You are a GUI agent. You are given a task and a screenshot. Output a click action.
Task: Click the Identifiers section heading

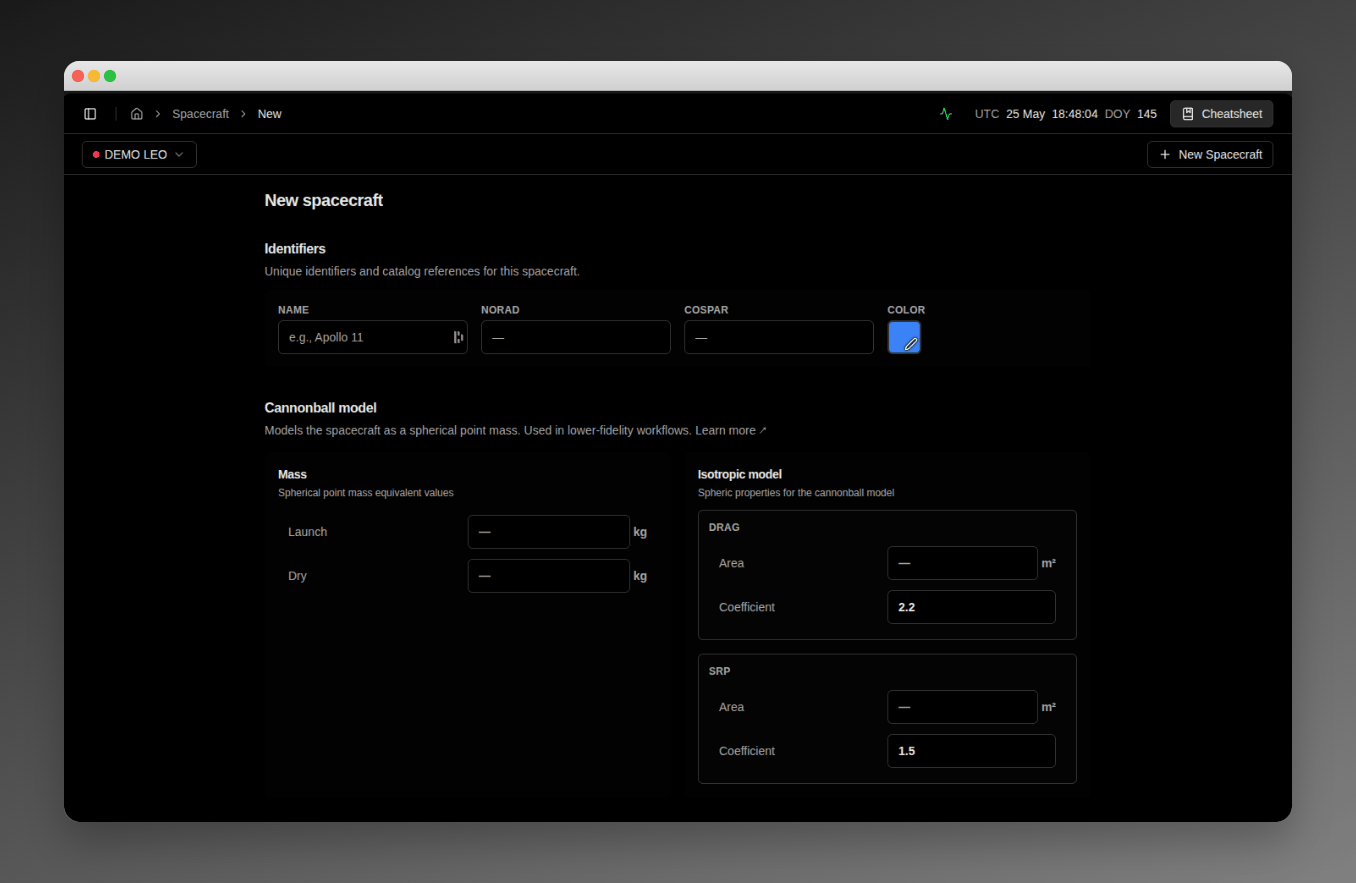(x=295, y=249)
